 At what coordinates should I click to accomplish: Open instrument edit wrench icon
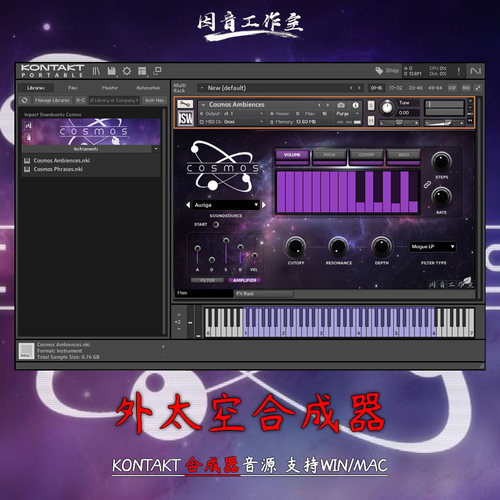coord(185,104)
